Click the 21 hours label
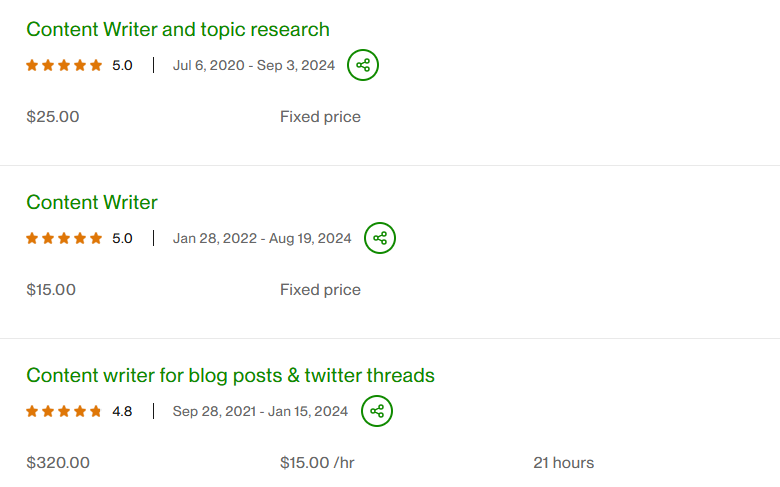Screen dimensions: 780x487 (563, 463)
